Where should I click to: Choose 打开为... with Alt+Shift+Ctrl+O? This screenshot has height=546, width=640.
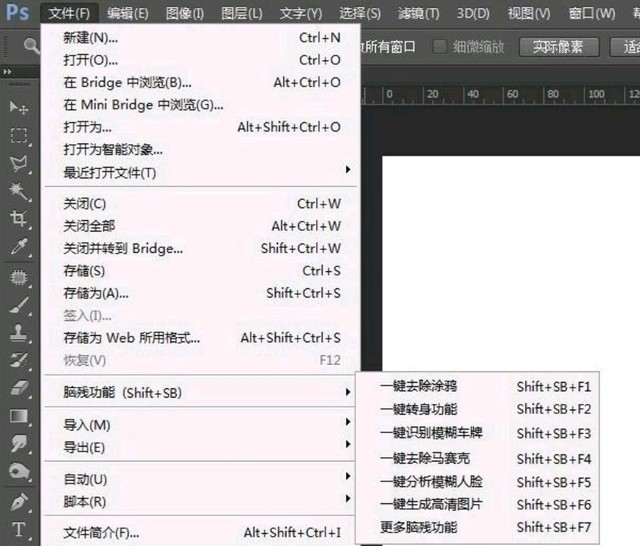[201, 127]
